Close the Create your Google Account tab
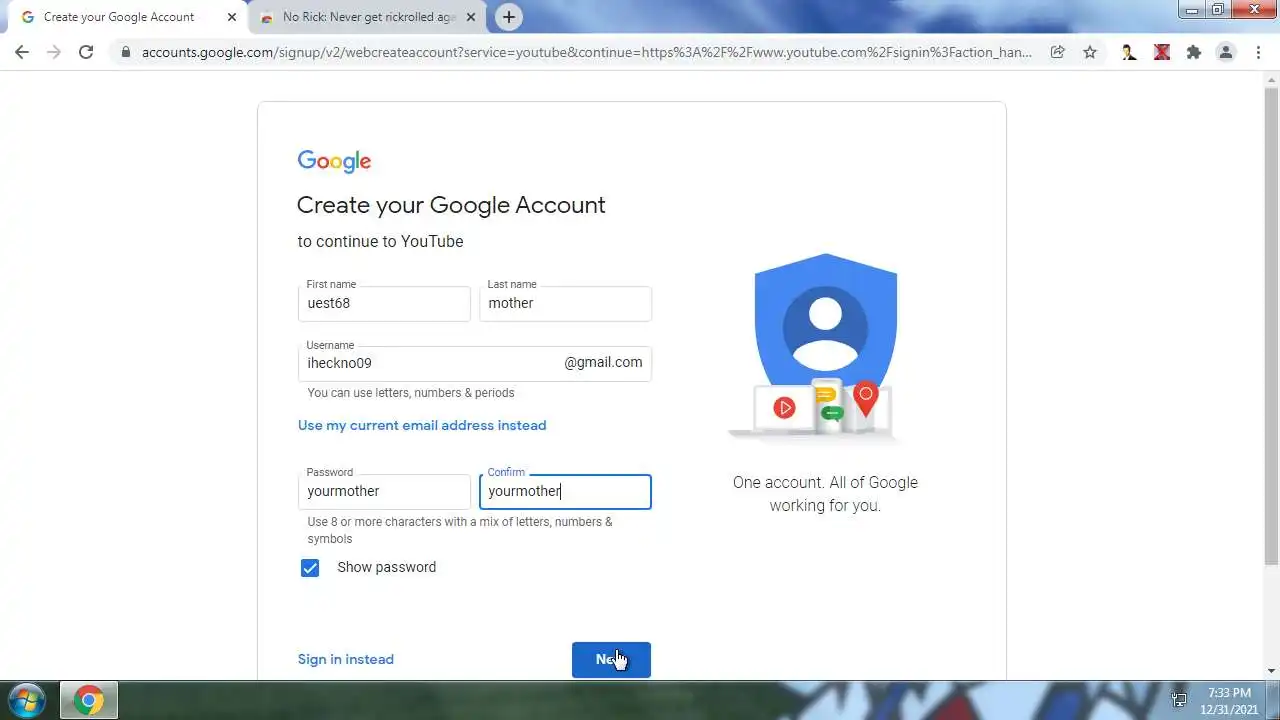The width and height of the screenshot is (1280, 720). coord(232,17)
